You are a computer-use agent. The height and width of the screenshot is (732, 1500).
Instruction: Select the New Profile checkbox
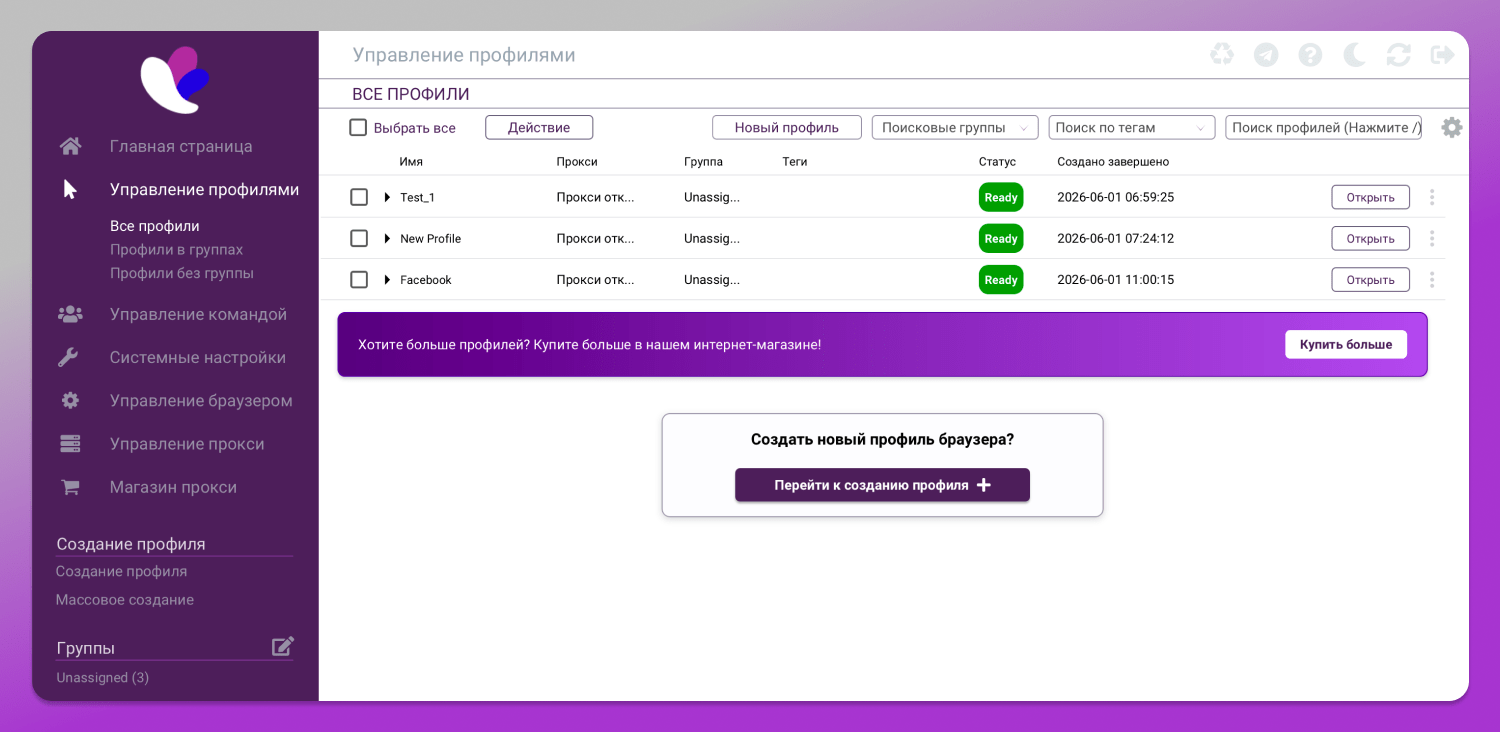359,238
